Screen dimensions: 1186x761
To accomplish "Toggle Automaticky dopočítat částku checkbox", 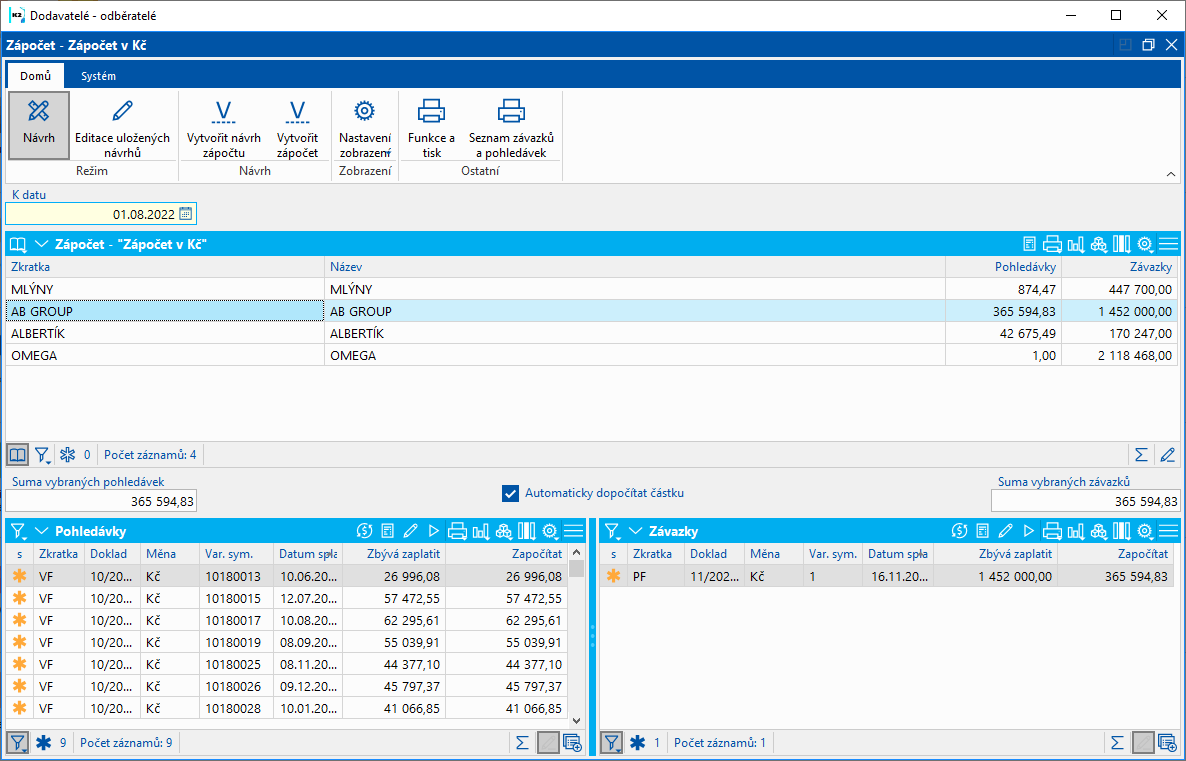I will 511,493.
